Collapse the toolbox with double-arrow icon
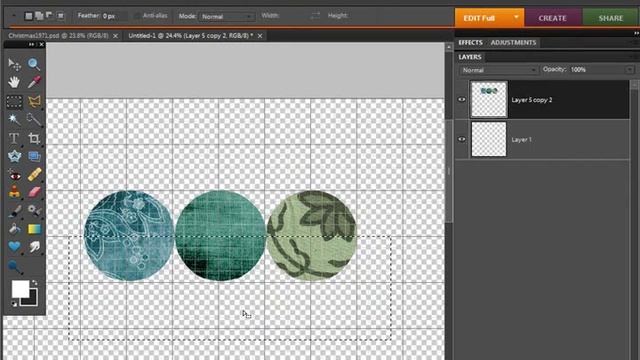 (x=31, y=44)
